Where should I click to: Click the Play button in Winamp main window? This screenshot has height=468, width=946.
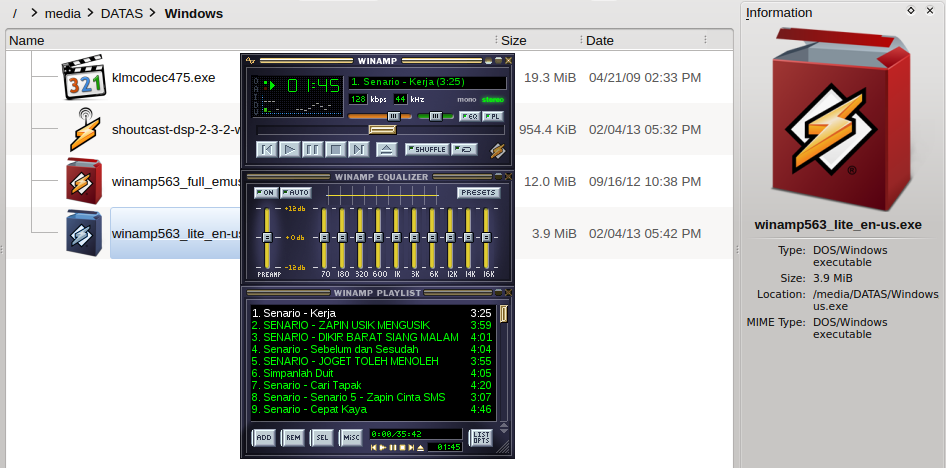(290, 149)
